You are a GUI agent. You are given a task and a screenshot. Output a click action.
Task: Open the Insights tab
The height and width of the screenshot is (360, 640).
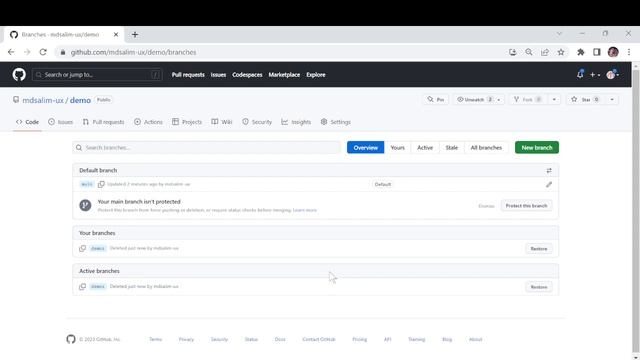coord(296,122)
